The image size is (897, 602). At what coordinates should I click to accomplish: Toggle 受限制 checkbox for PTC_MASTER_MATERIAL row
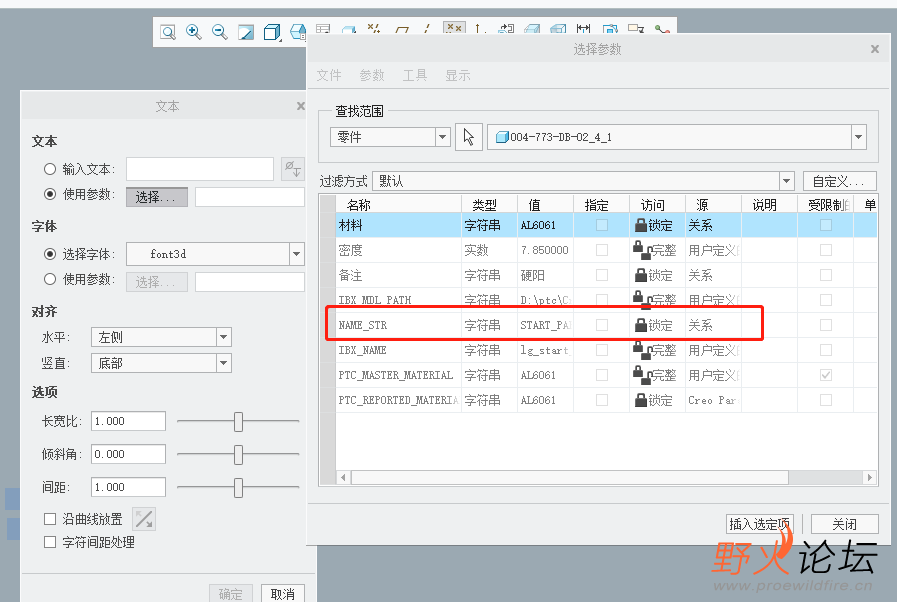[825, 375]
